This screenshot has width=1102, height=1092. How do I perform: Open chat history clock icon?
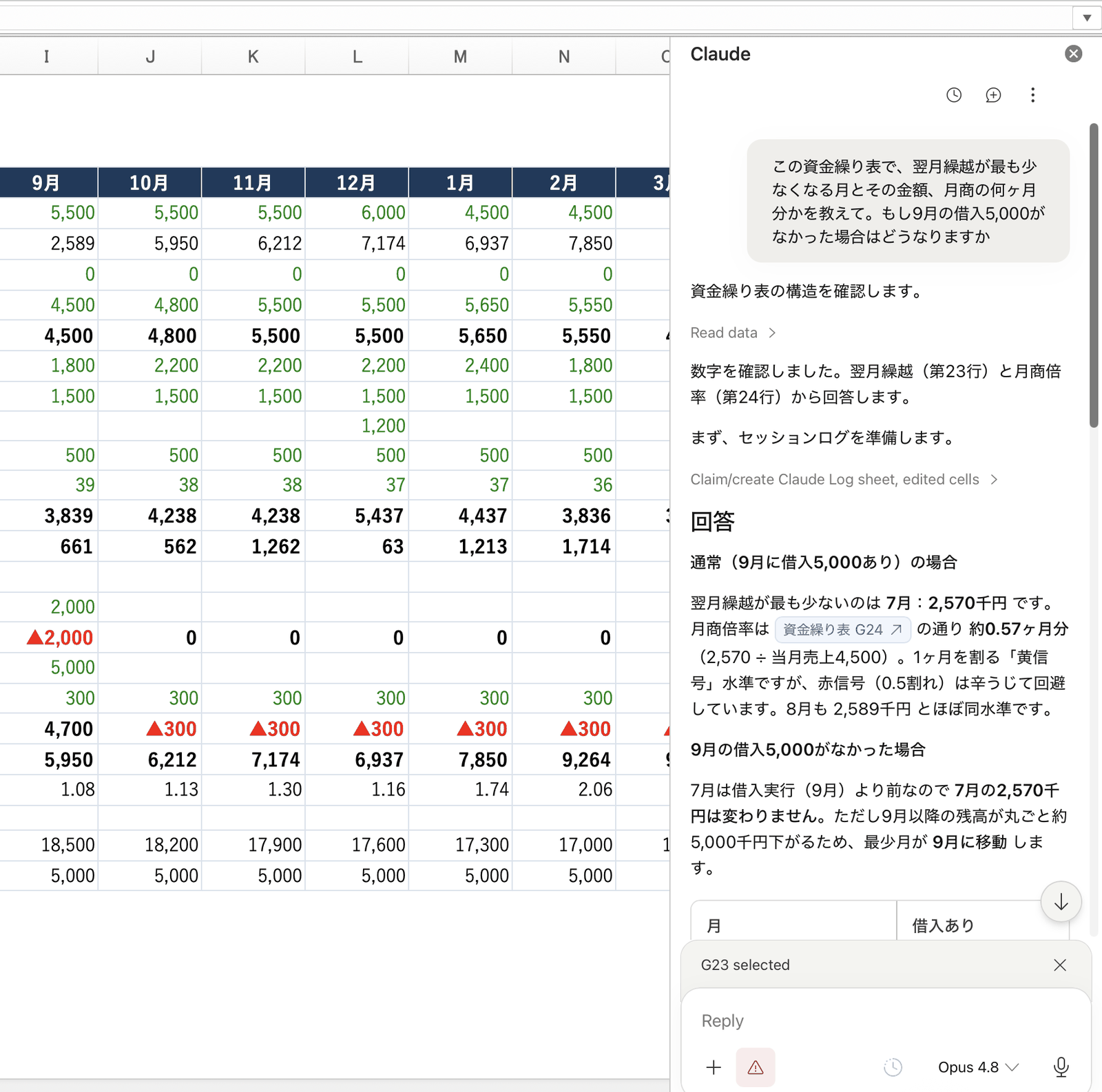(x=954, y=95)
